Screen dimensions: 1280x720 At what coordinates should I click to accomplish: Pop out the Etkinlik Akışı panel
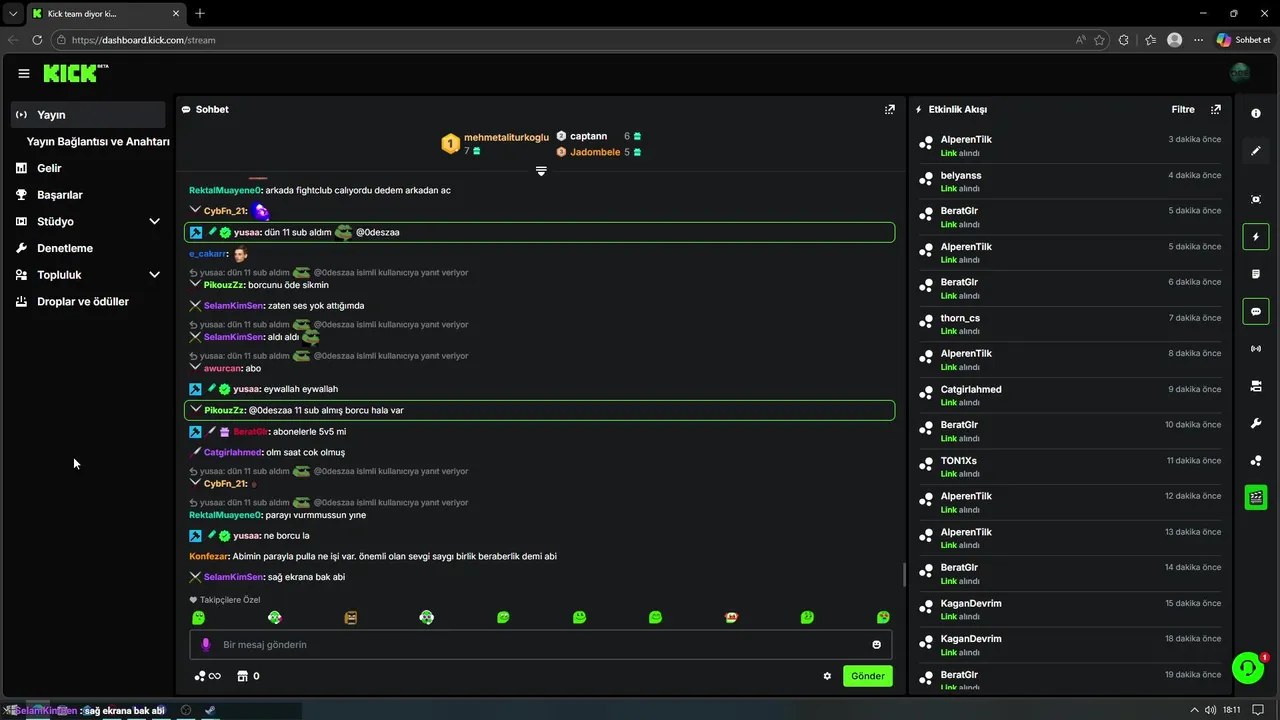[1216, 109]
